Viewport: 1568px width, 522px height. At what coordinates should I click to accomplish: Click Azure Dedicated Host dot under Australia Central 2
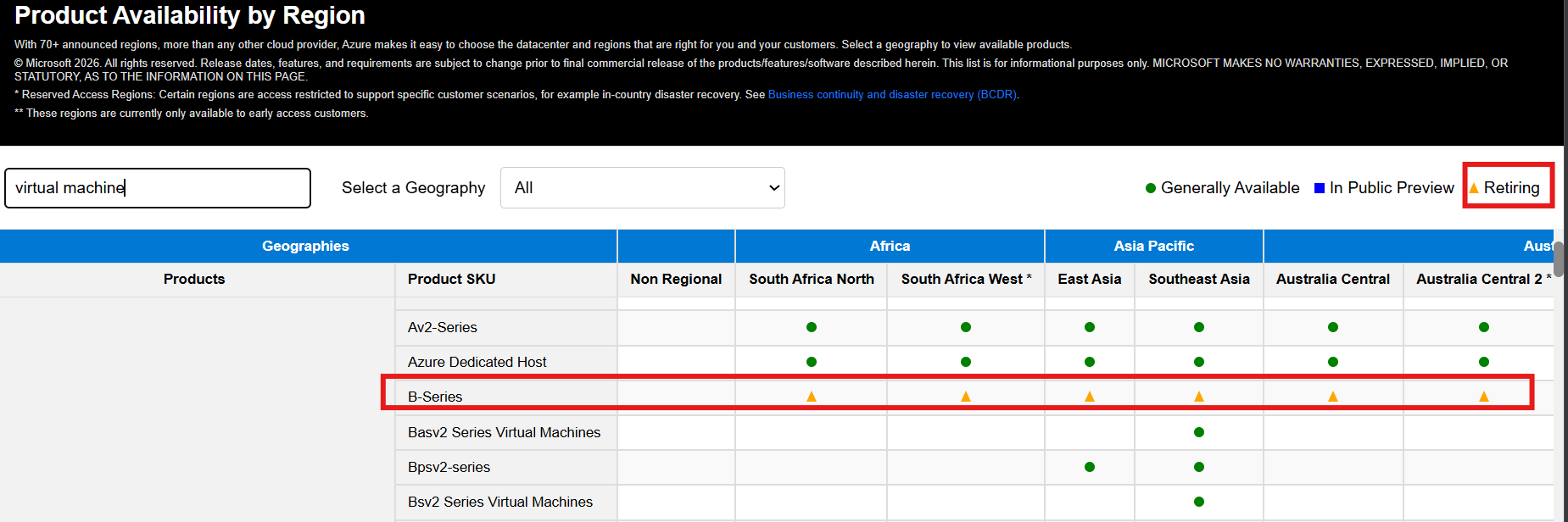click(1484, 362)
